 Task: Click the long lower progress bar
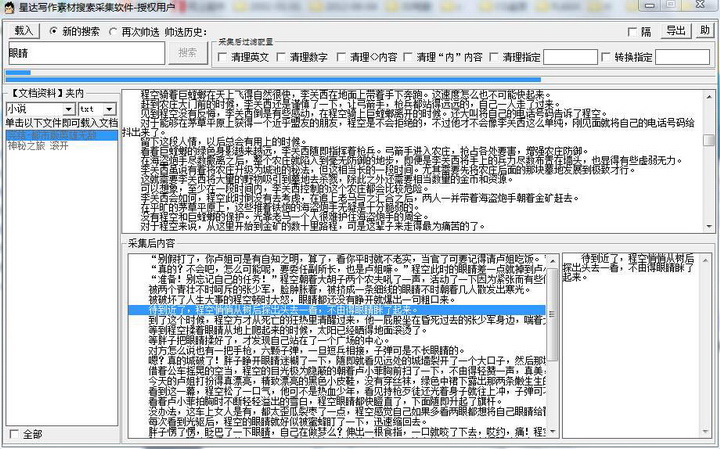tap(273, 79)
